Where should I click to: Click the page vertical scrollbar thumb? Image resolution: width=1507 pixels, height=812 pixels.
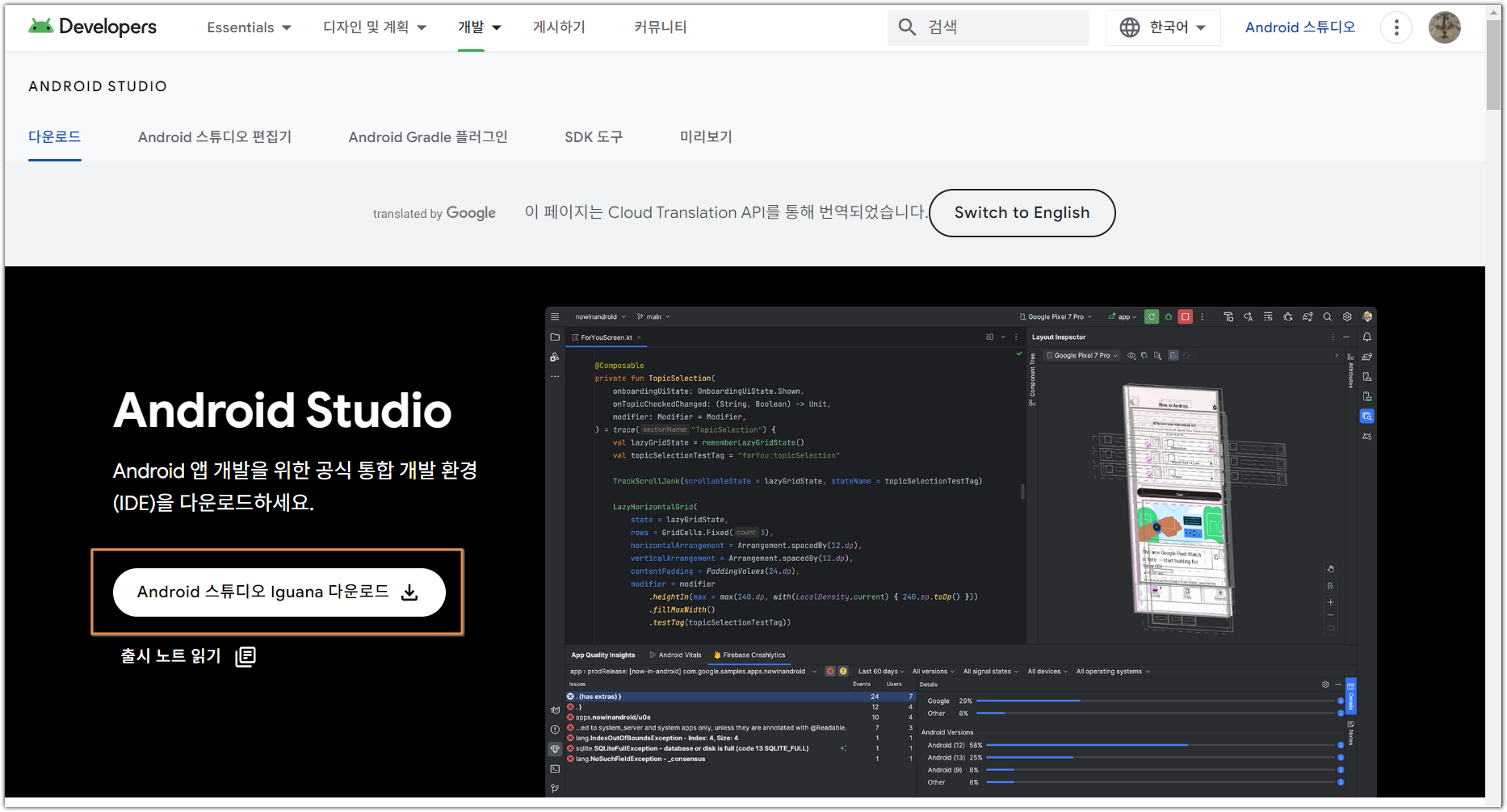(1494, 65)
